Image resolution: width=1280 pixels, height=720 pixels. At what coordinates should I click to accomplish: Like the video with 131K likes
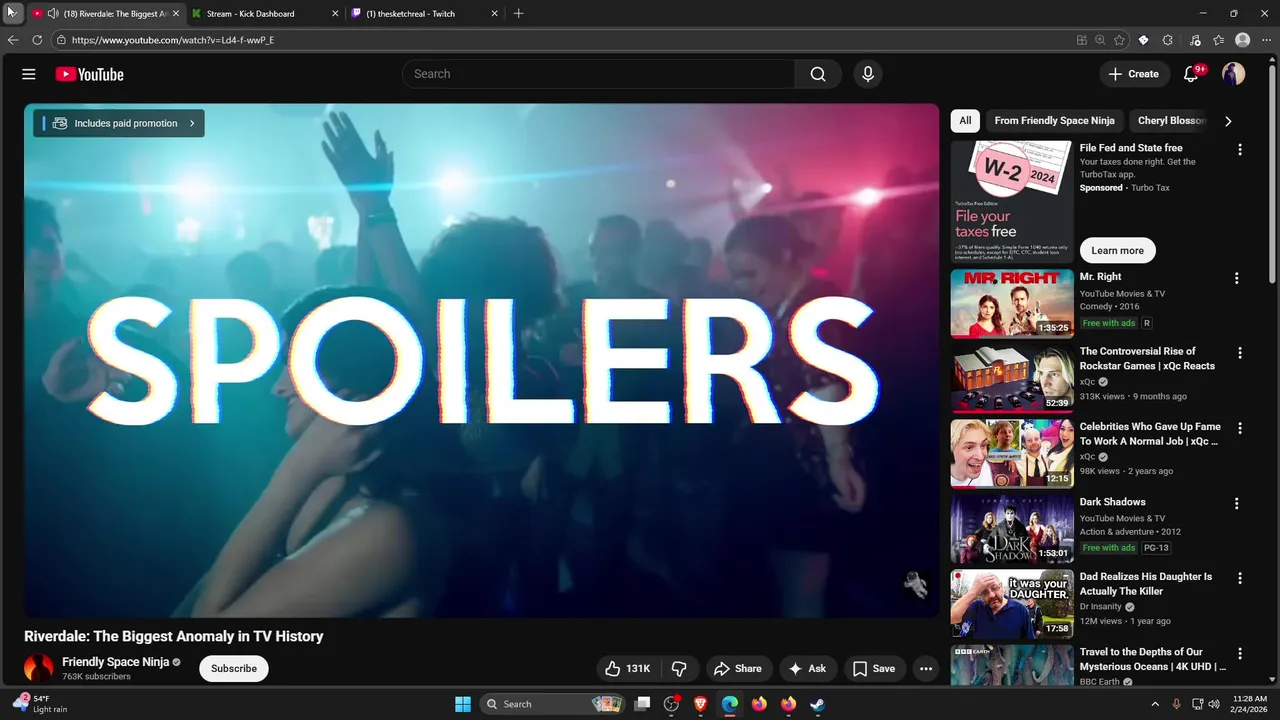pos(628,668)
